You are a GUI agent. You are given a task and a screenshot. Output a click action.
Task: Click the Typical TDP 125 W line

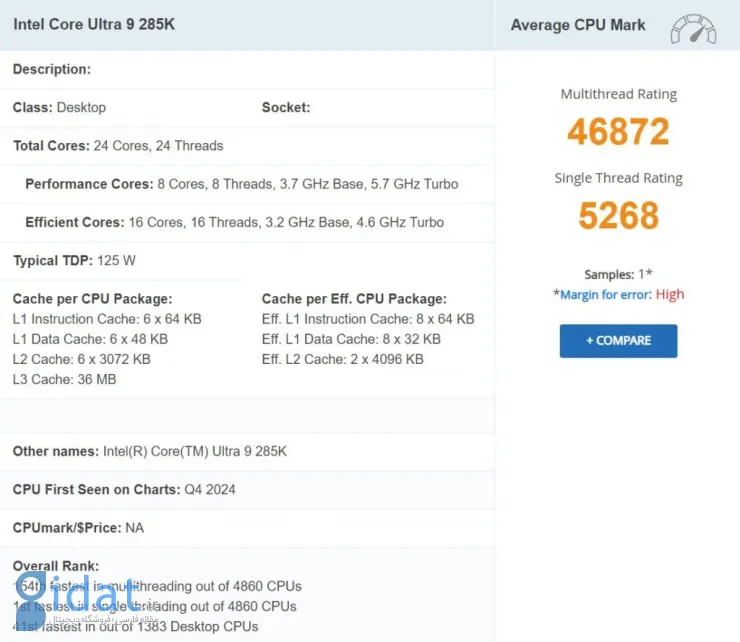point(74,260)
